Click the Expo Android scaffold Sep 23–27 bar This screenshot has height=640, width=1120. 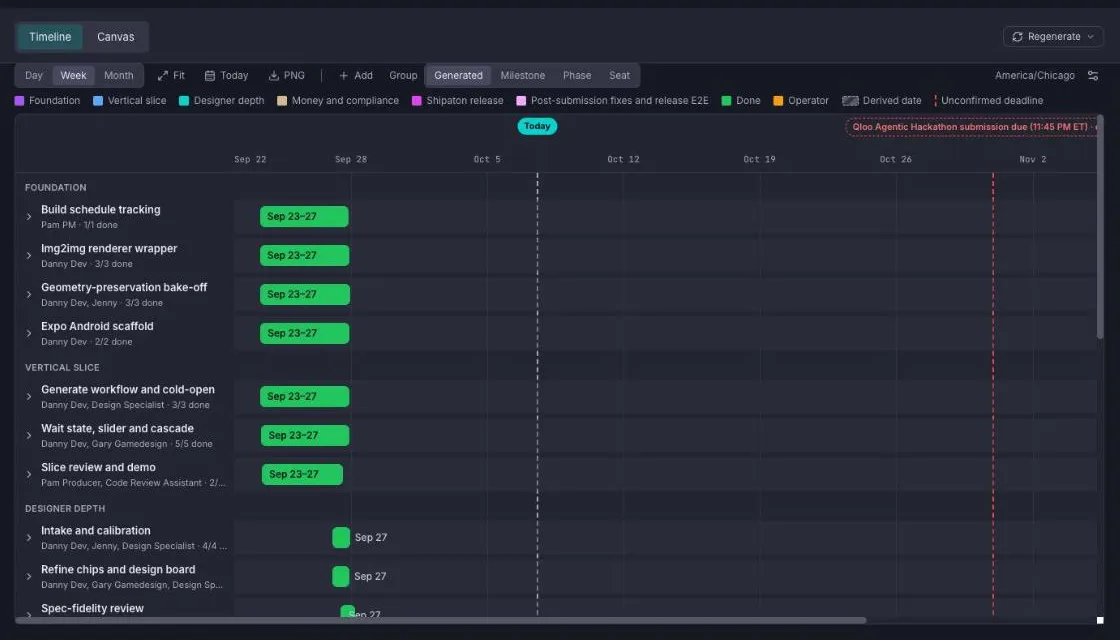pyautogui.click(x=304, y=333)
